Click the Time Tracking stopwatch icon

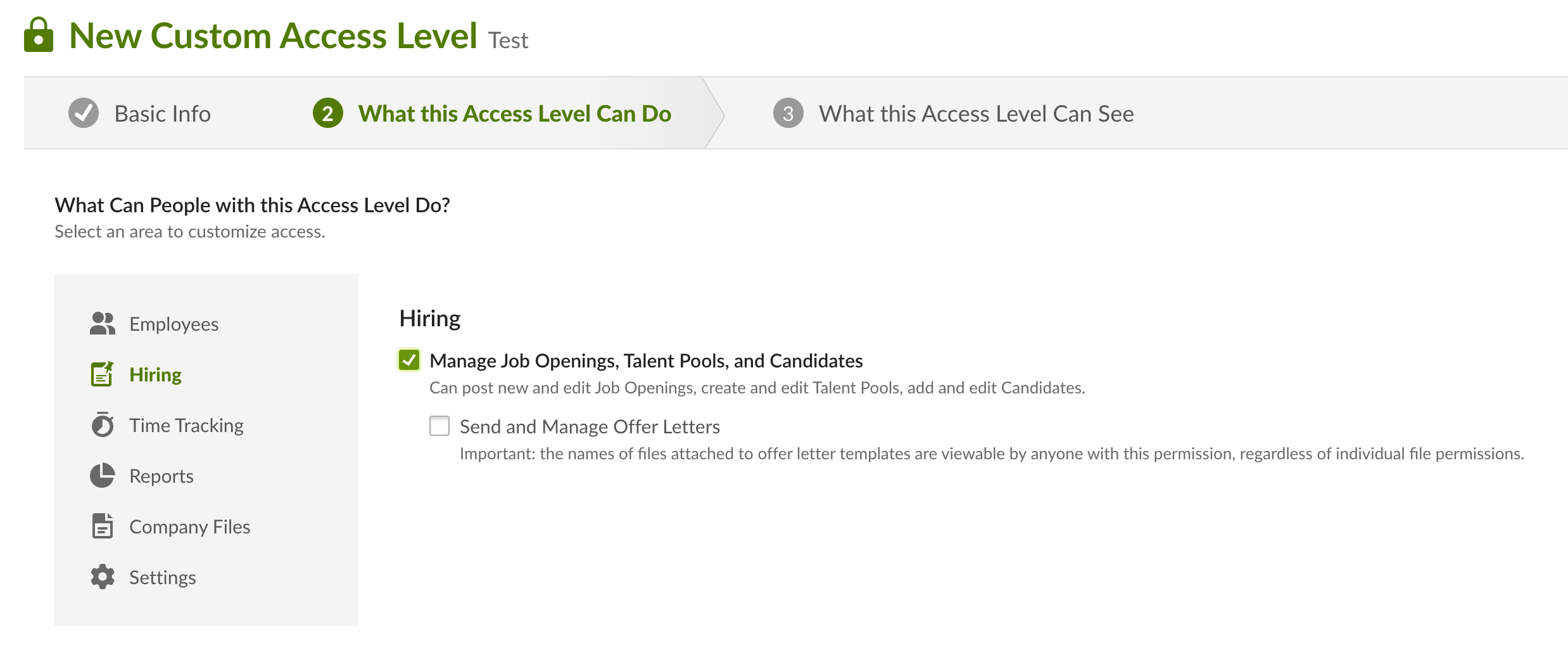102,424
